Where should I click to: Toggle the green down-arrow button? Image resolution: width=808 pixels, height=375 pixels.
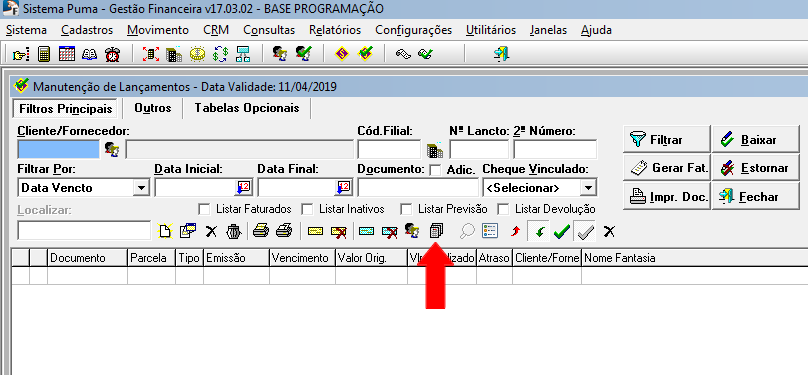tap(539, 232)
